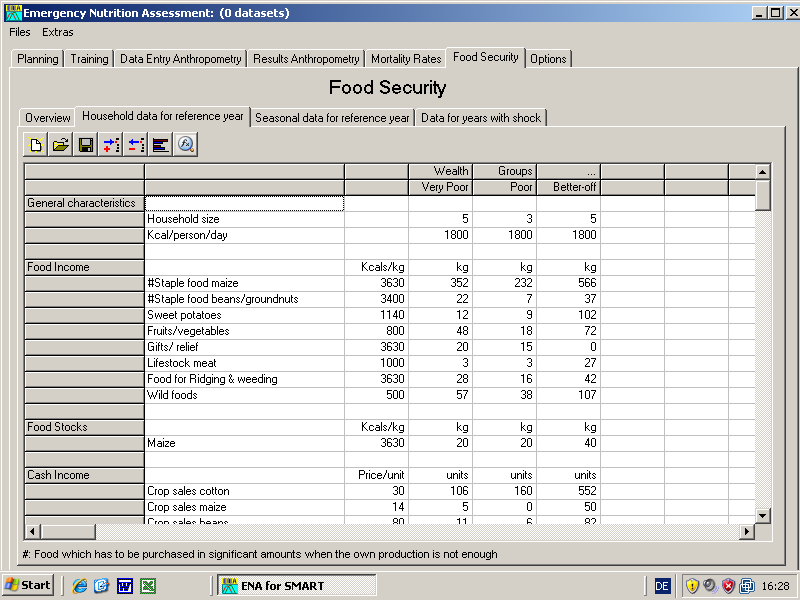Click the taskbar clock showing 16:28
Viewport: 800px width, 600px height.
776,586
